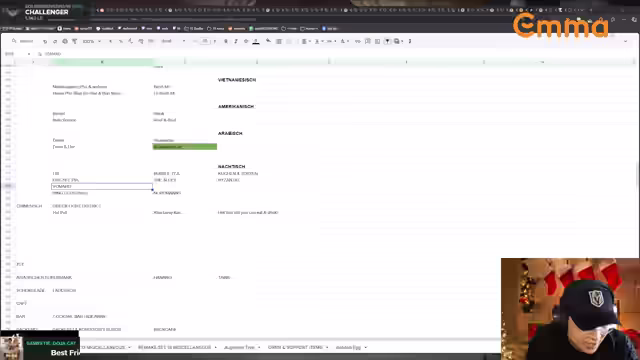The height and width of the screenshot is (360, 640).
Task: Click the insert chart icon
Action: click(378, 41)
